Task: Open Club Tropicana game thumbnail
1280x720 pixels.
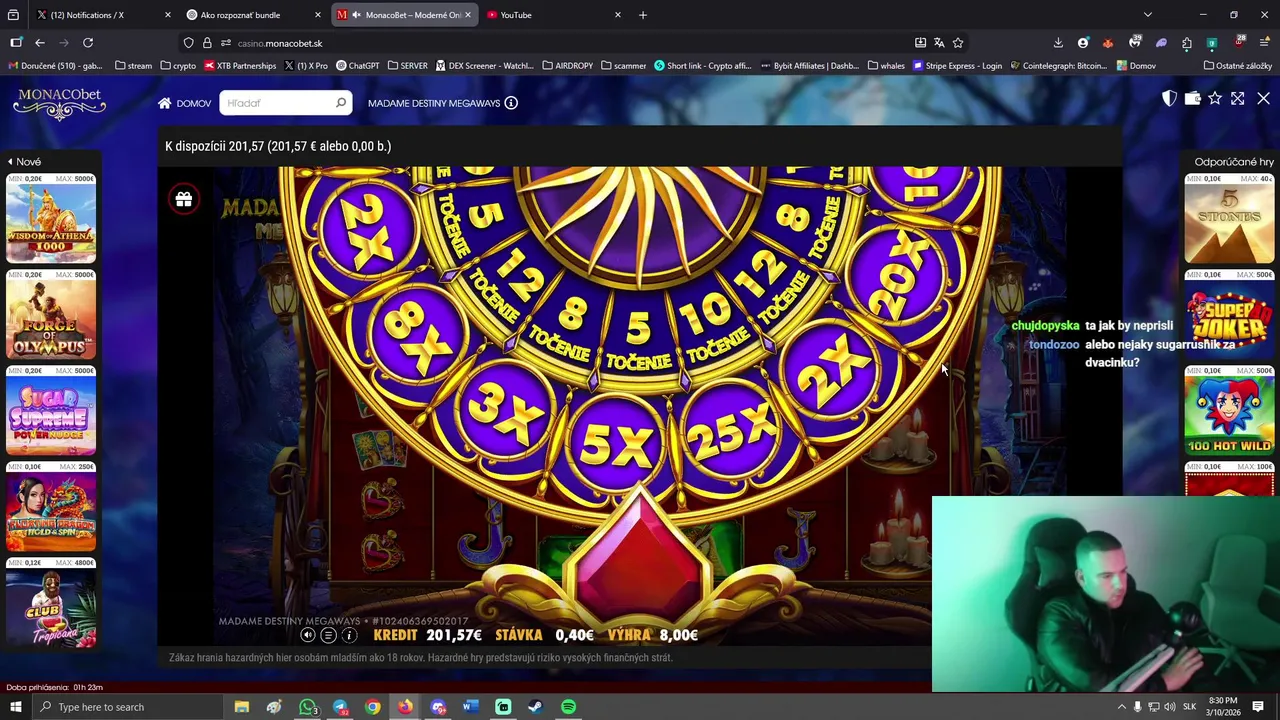Action: click(51, 602)
